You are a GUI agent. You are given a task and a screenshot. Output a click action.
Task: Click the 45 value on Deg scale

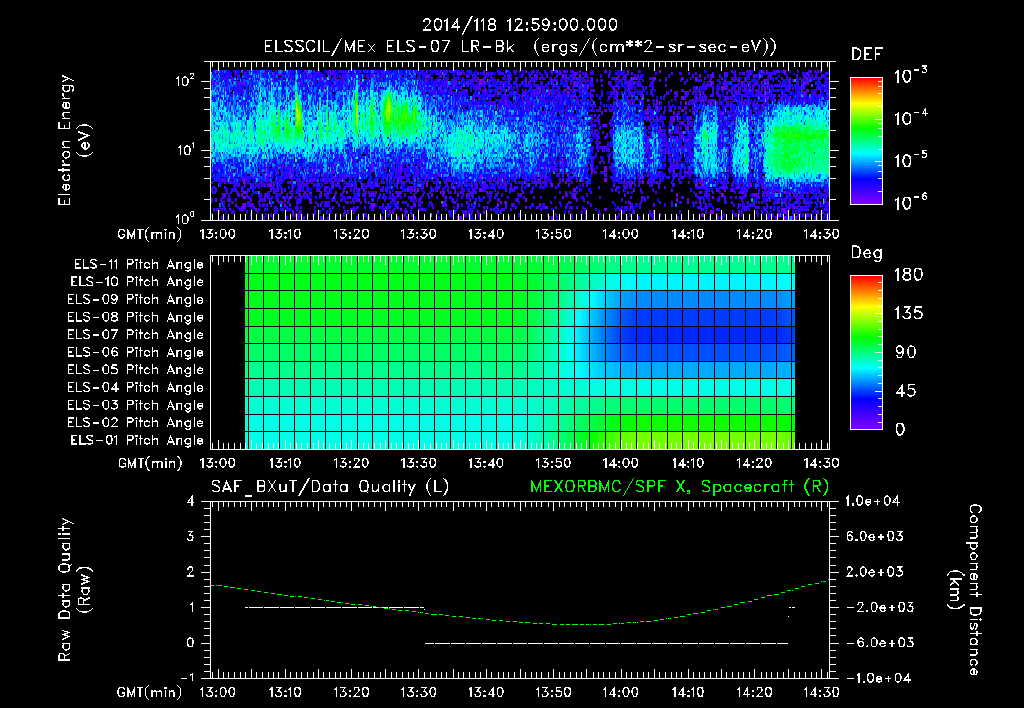coord(906,391)
